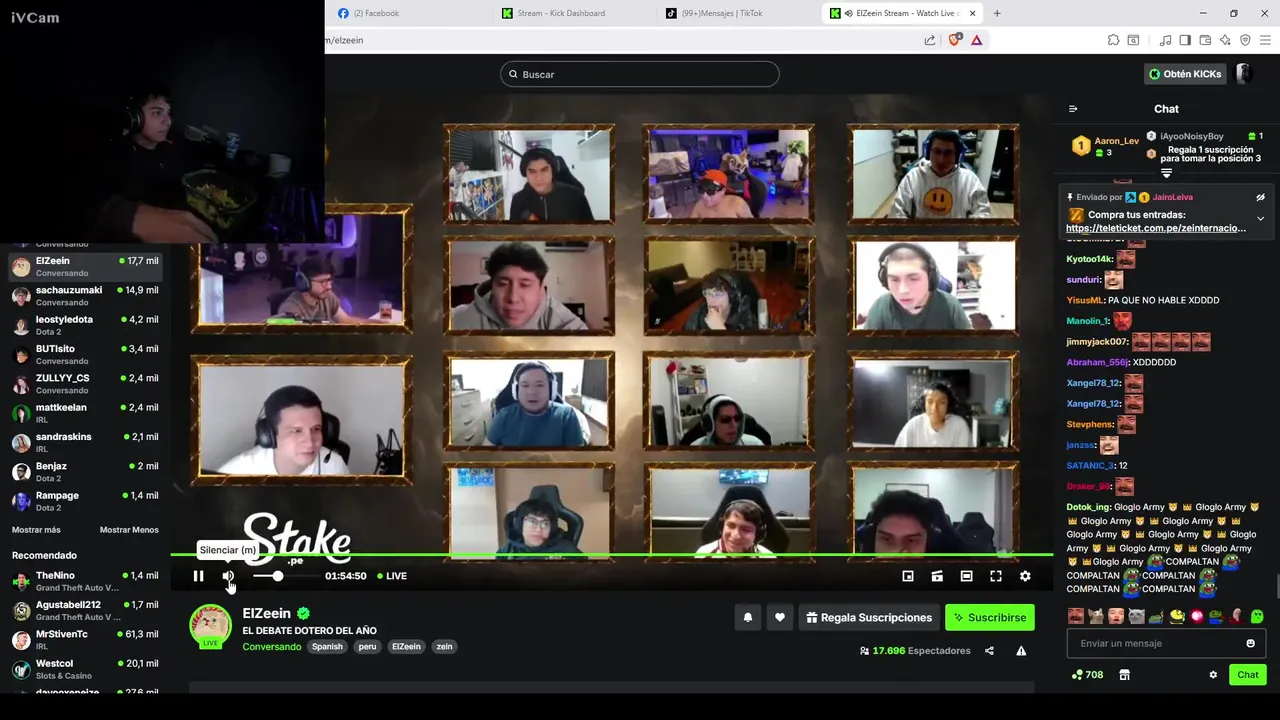Viewport: 1280px width, 720px height.
Task: Open Brave VPN shield icon
Action: [1245, 40]
